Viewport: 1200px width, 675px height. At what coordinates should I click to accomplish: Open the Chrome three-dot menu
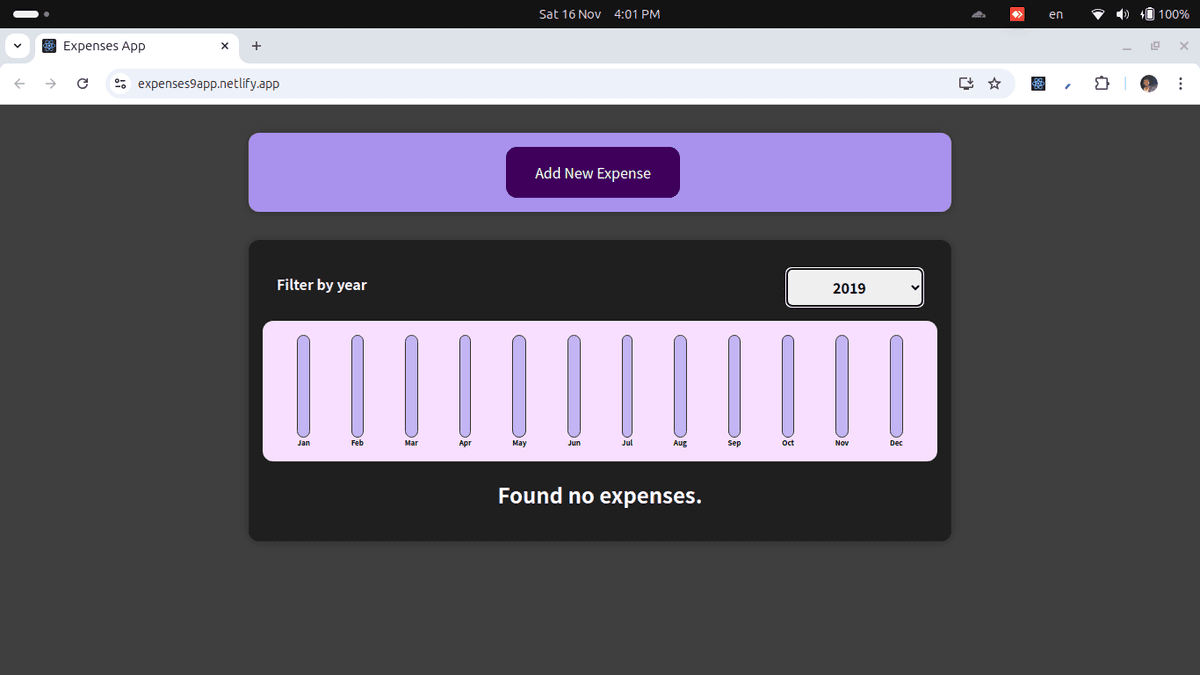click(x=1180, y=83)
